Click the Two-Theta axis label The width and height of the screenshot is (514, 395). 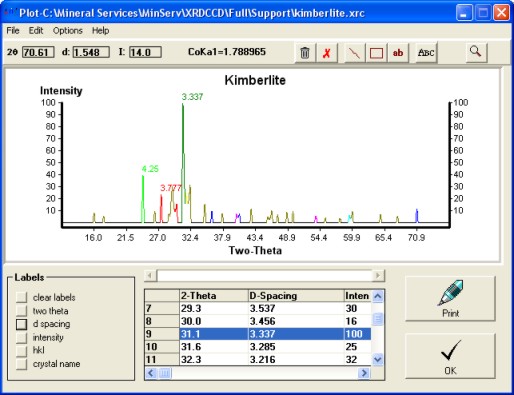(255, 250)
